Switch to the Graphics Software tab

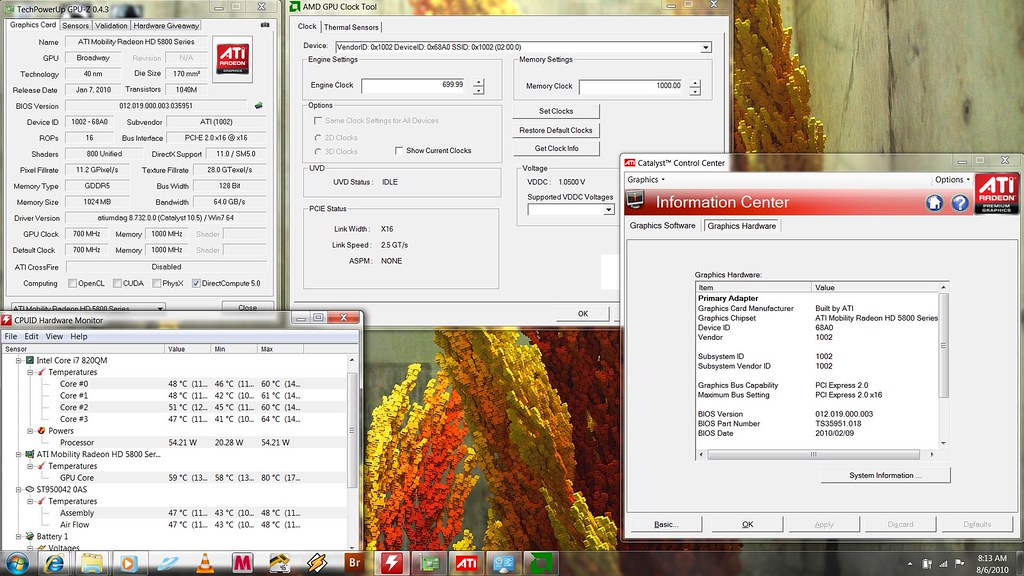point(662,226)
